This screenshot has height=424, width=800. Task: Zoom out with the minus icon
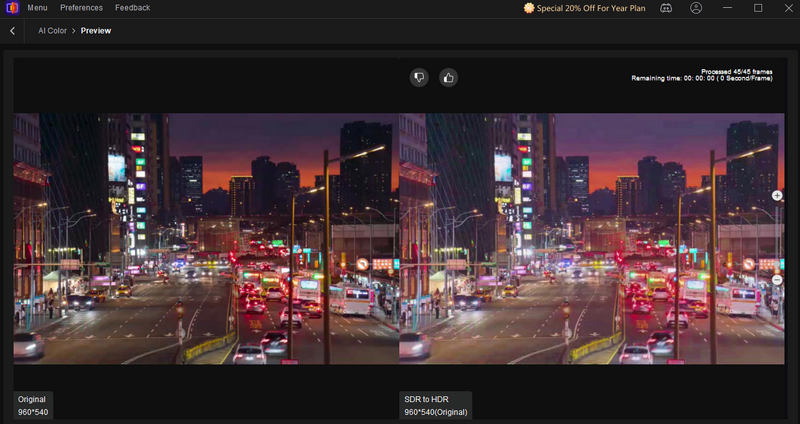coord(777,280)
